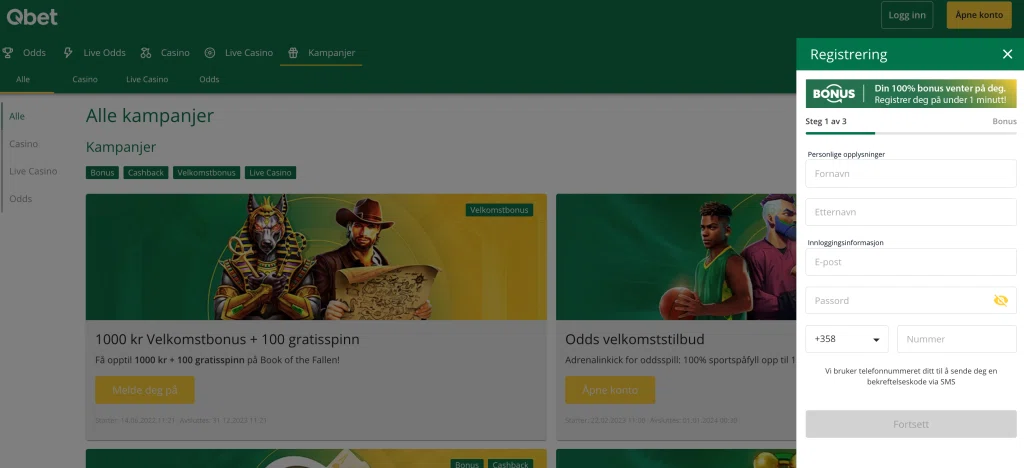Click the chip icon beside Live Casino
This screenshot has height=468, width=1024.
(x=210, y=53)
